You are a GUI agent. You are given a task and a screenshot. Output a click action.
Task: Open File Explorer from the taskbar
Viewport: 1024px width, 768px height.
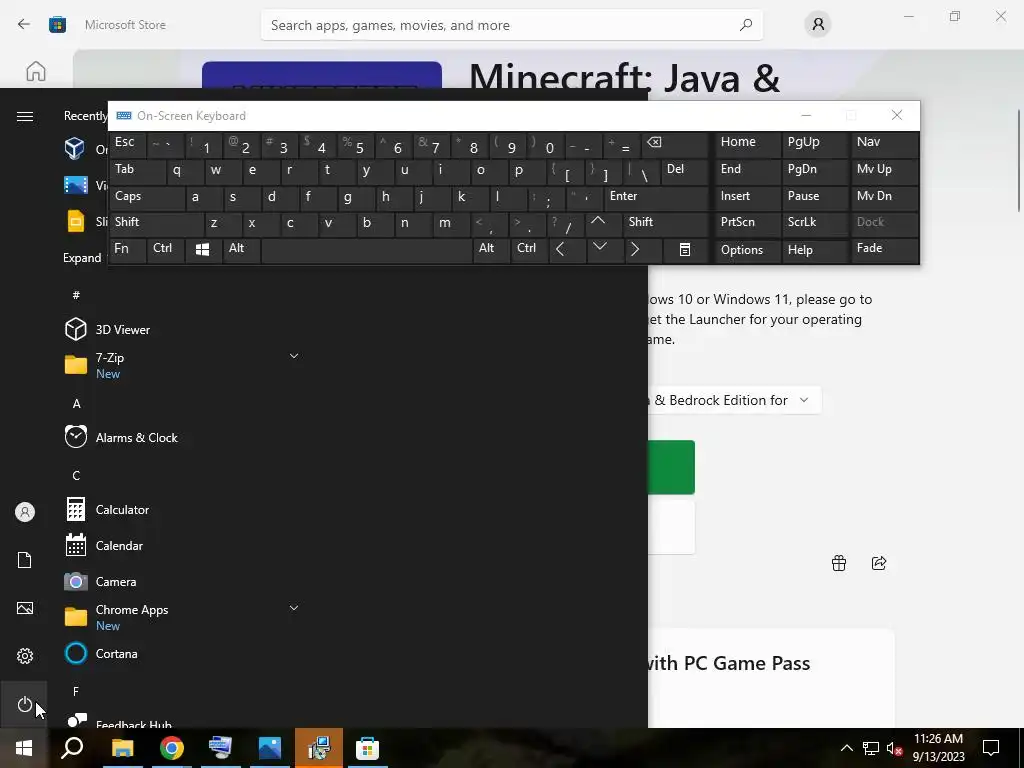[123, 748]
